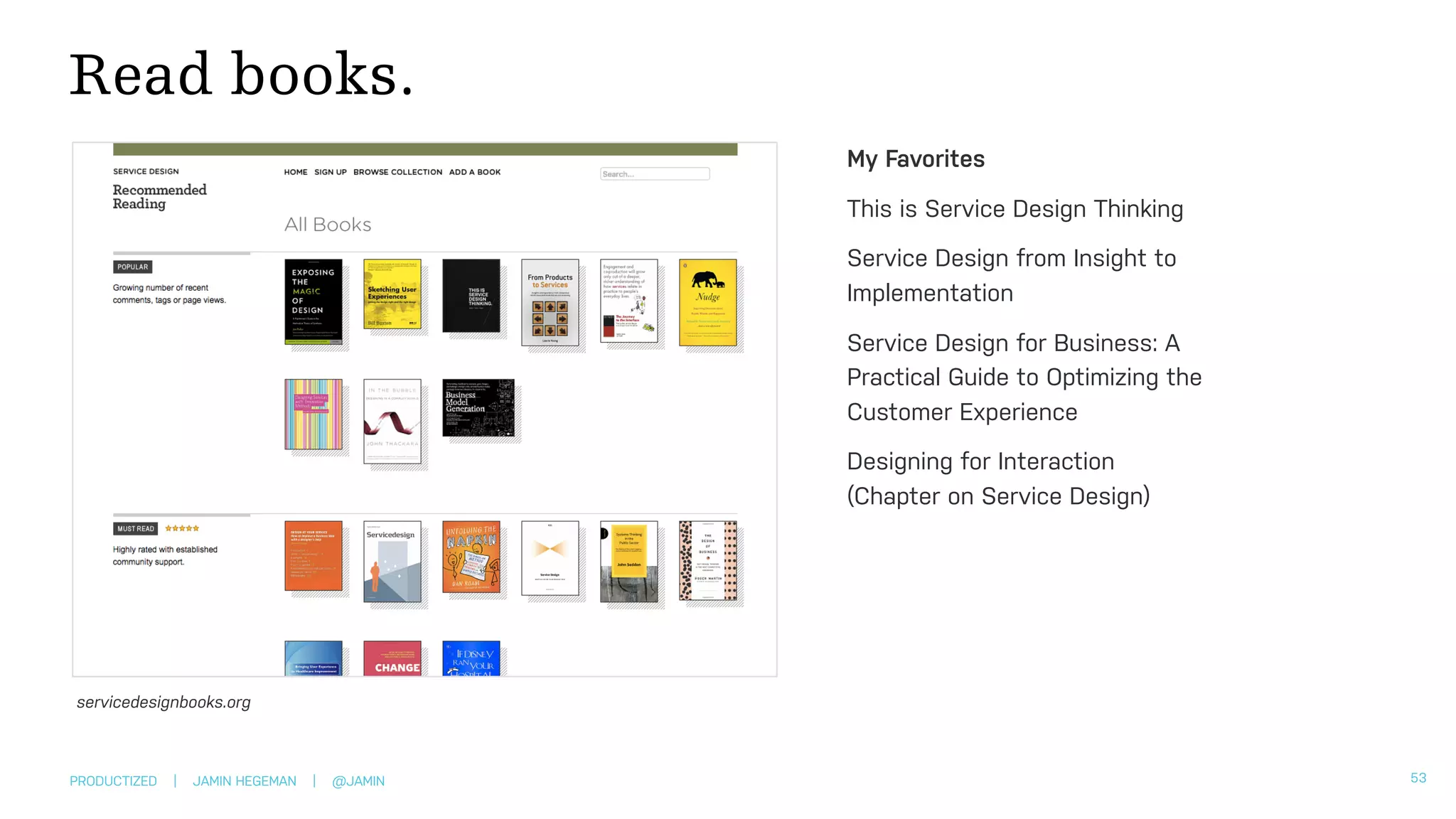Open BROWSE COLLECTION in the navigation
Image resolution: width=1456 pixels, height=819 pixels.
[397, 172]
